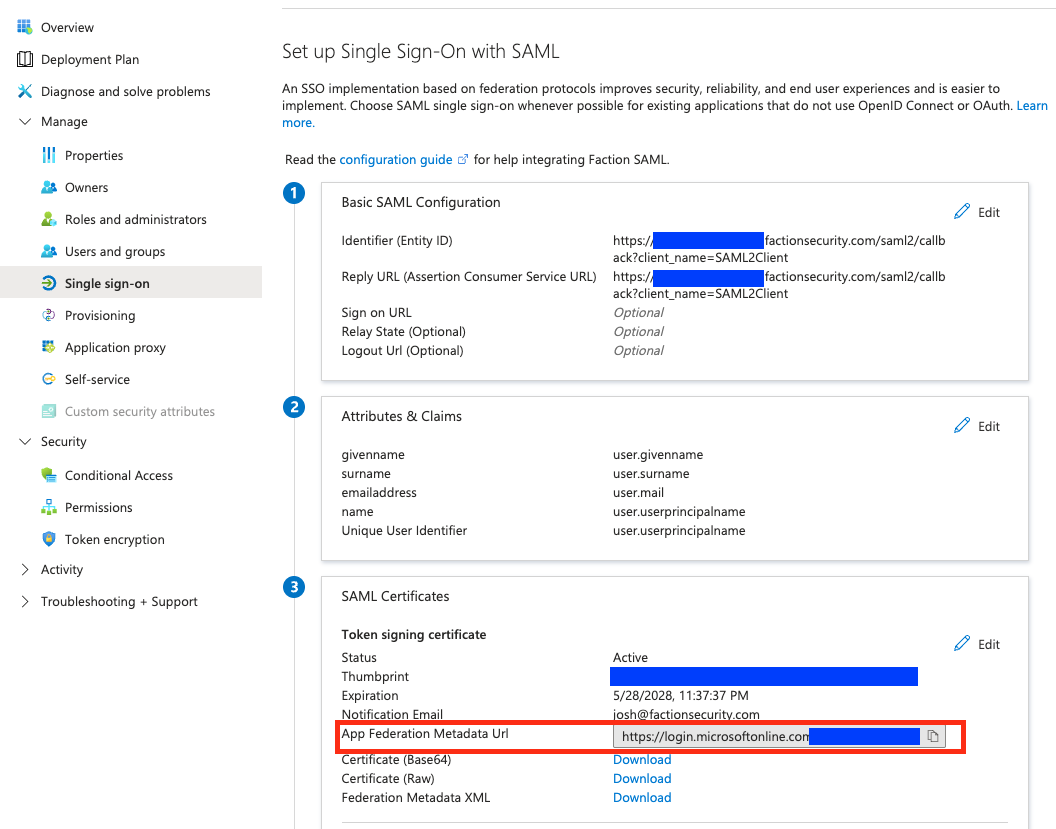Click the Diagnose and solve problems wrench icon
The width and height of the screenshot is (1056, 829).
click(x=24, y=91)
